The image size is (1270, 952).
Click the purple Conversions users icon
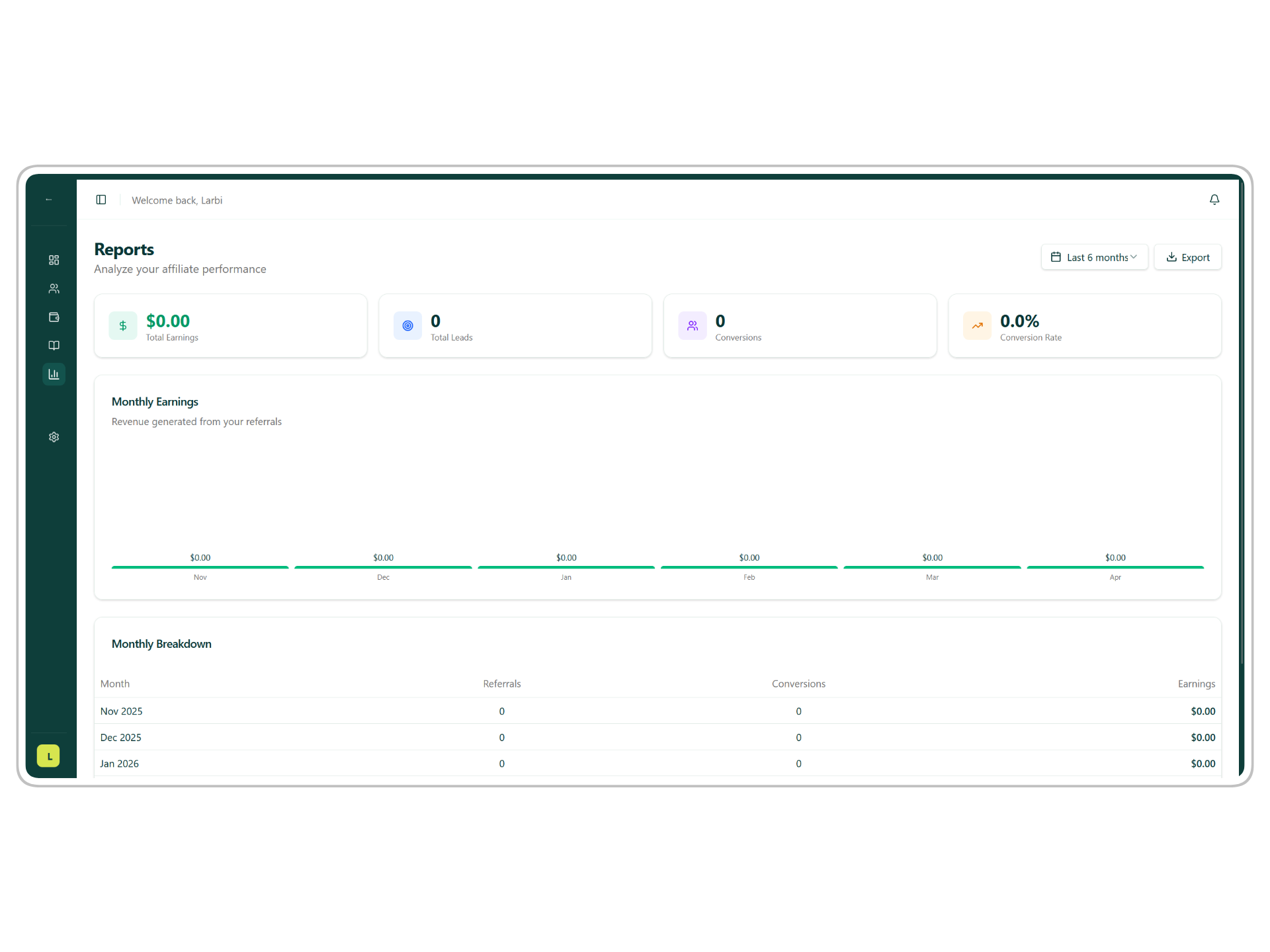tap(693, 326)
